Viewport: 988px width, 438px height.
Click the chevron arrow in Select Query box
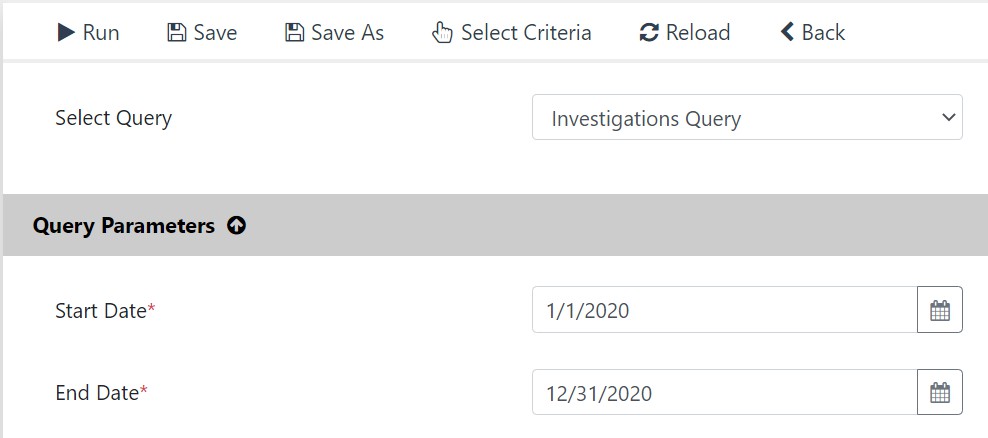pos(948,117)
